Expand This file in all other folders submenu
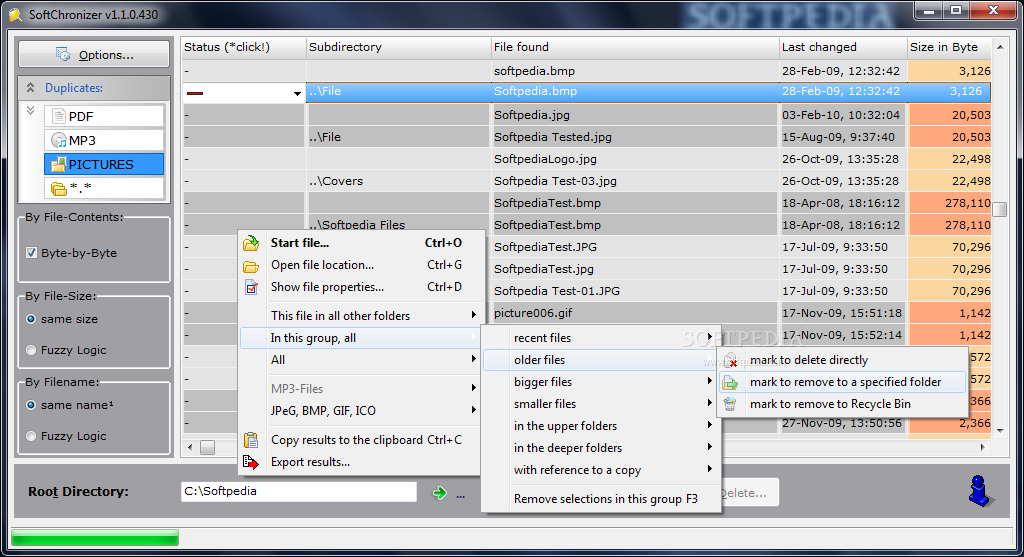The width and height of the screenshot is (1024, 557). point(473,315)
